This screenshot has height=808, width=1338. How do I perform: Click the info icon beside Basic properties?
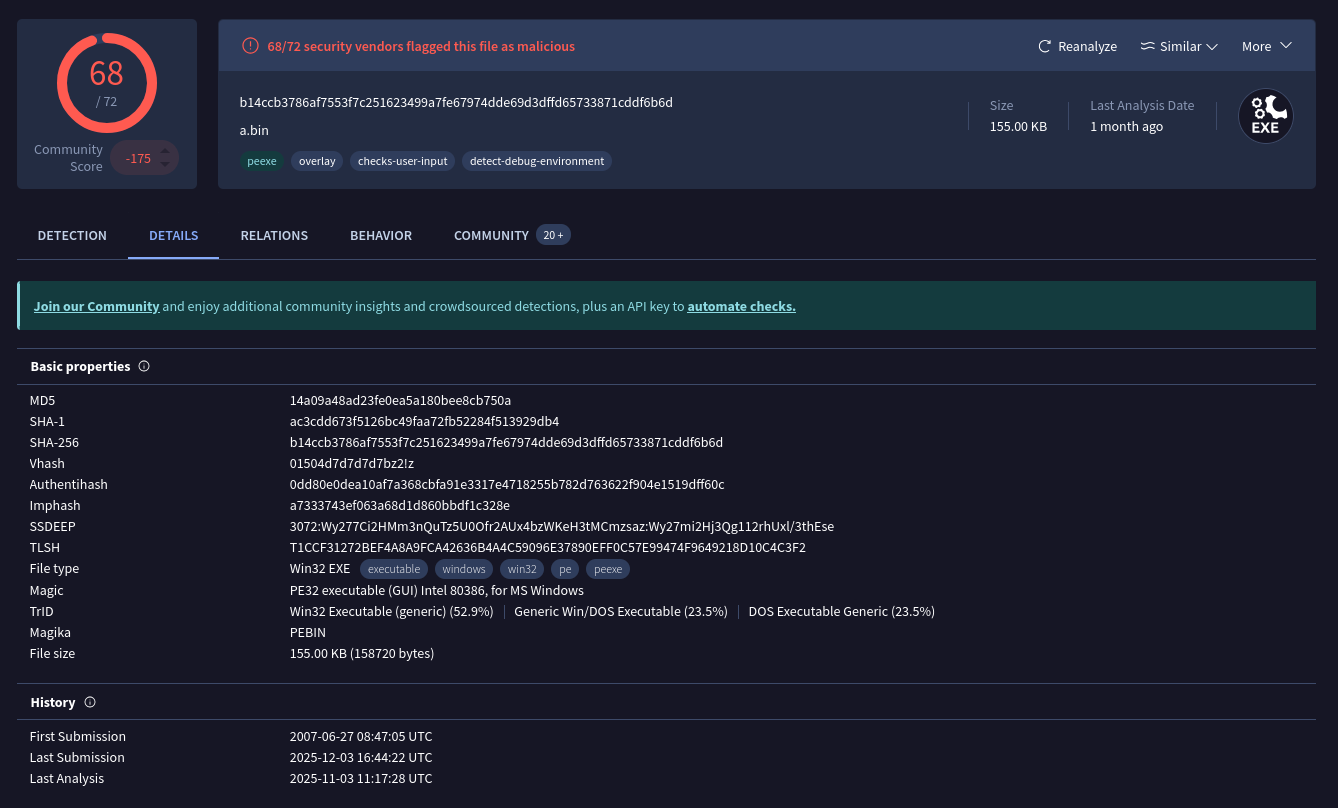pyautogui.click(x=144, y=366)
